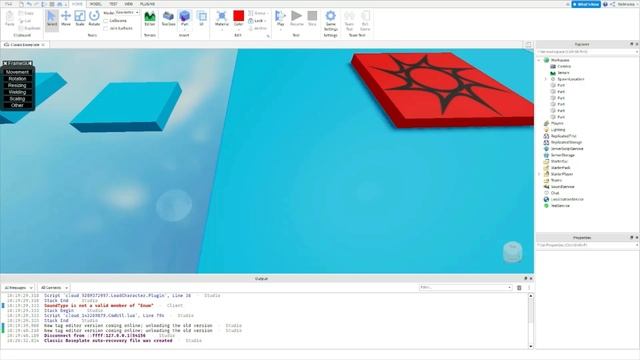Select Teams in Explorer

556,180
